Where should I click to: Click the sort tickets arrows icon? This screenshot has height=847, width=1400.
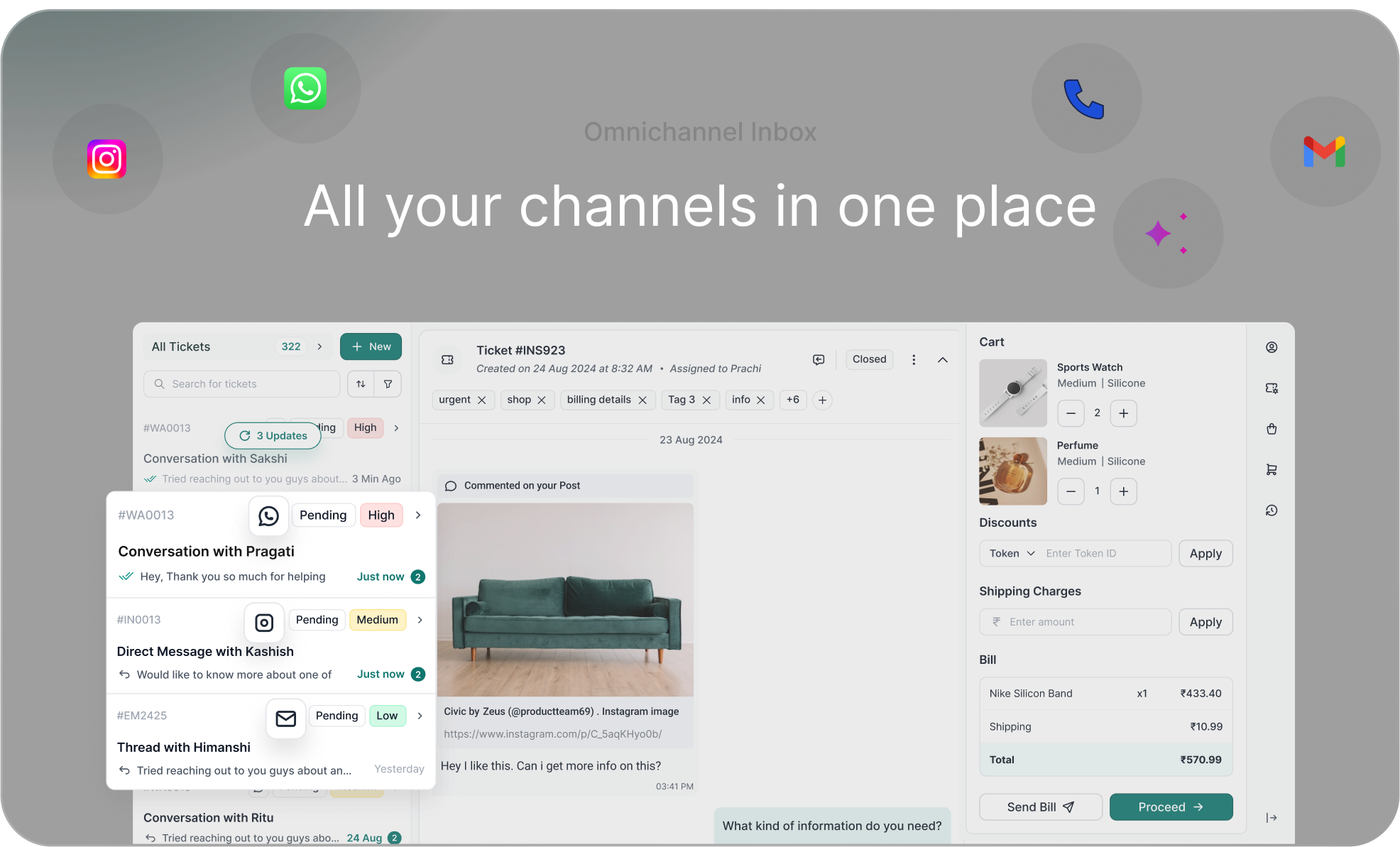361,384
